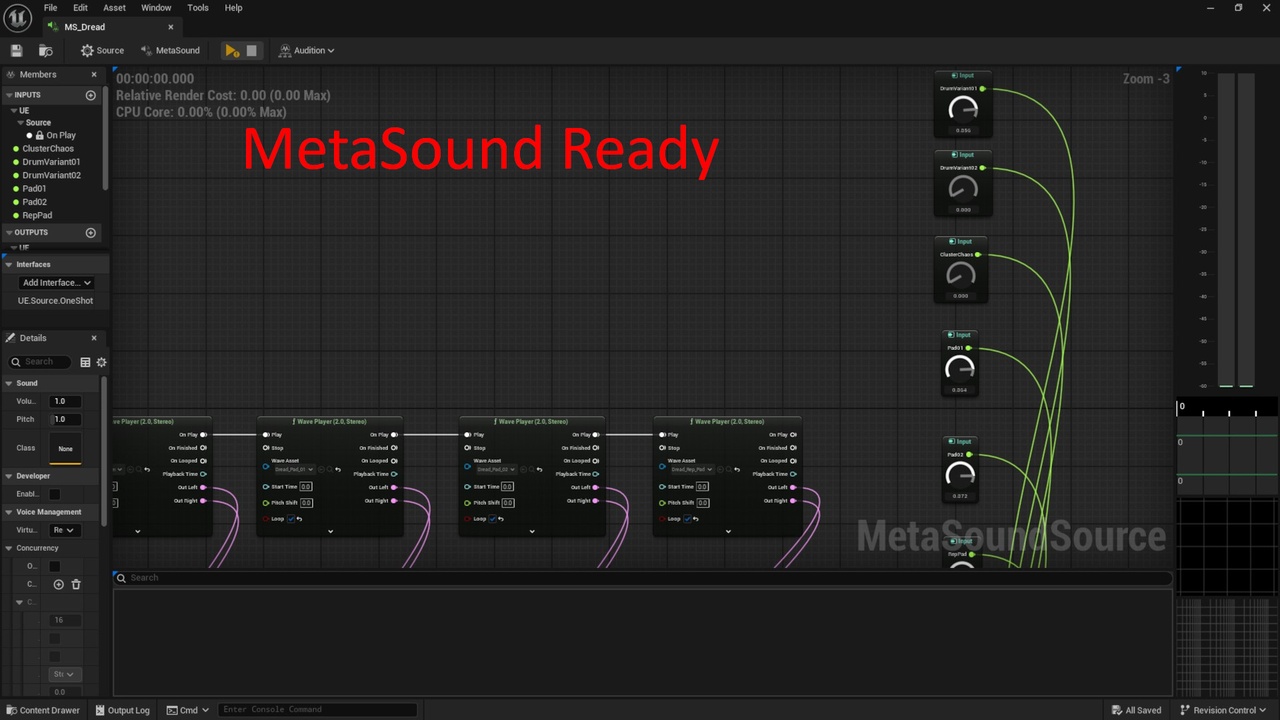Click the Details search field
Screen dimensions: 1280x720
[40, 362]
